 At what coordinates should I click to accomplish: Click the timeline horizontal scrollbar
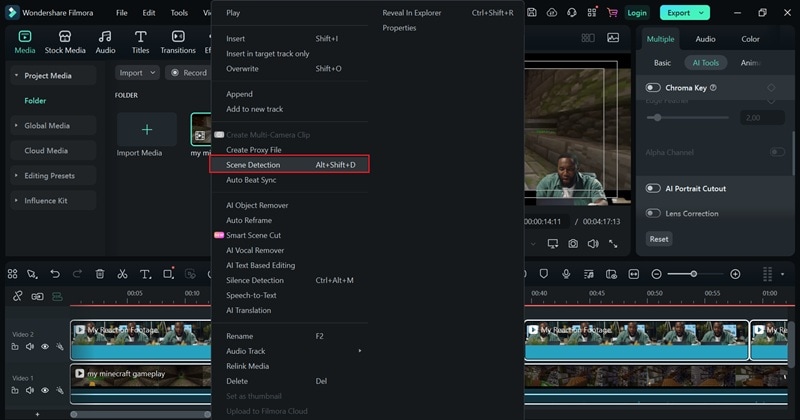click(140, 414)
